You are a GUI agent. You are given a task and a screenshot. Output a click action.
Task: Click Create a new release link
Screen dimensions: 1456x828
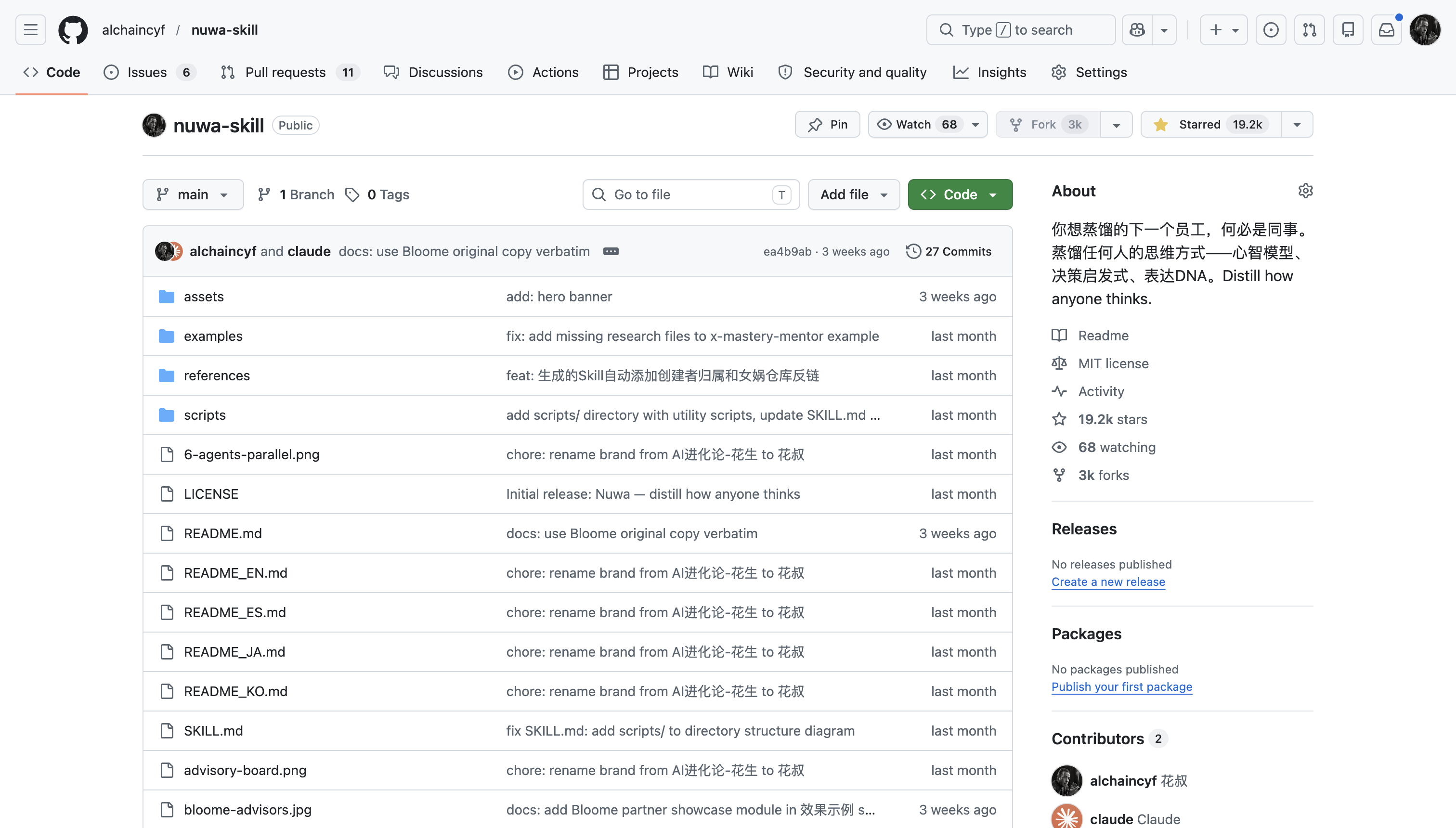pyautogui.click(x=1108, y=582)
